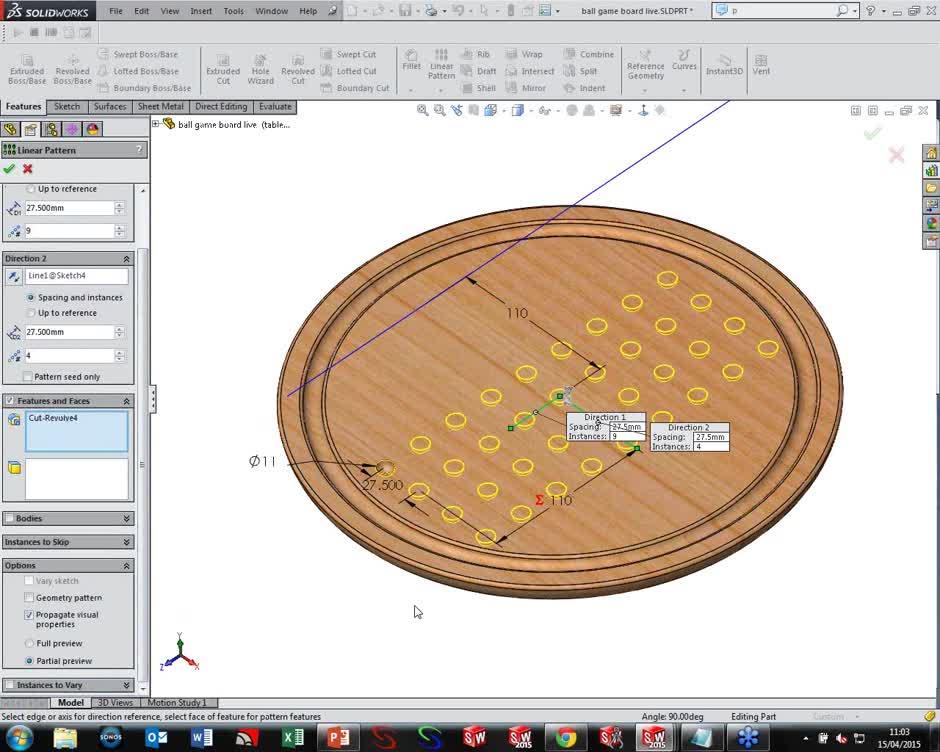Switch to the Sheet Metal tab

coord(160,107)
